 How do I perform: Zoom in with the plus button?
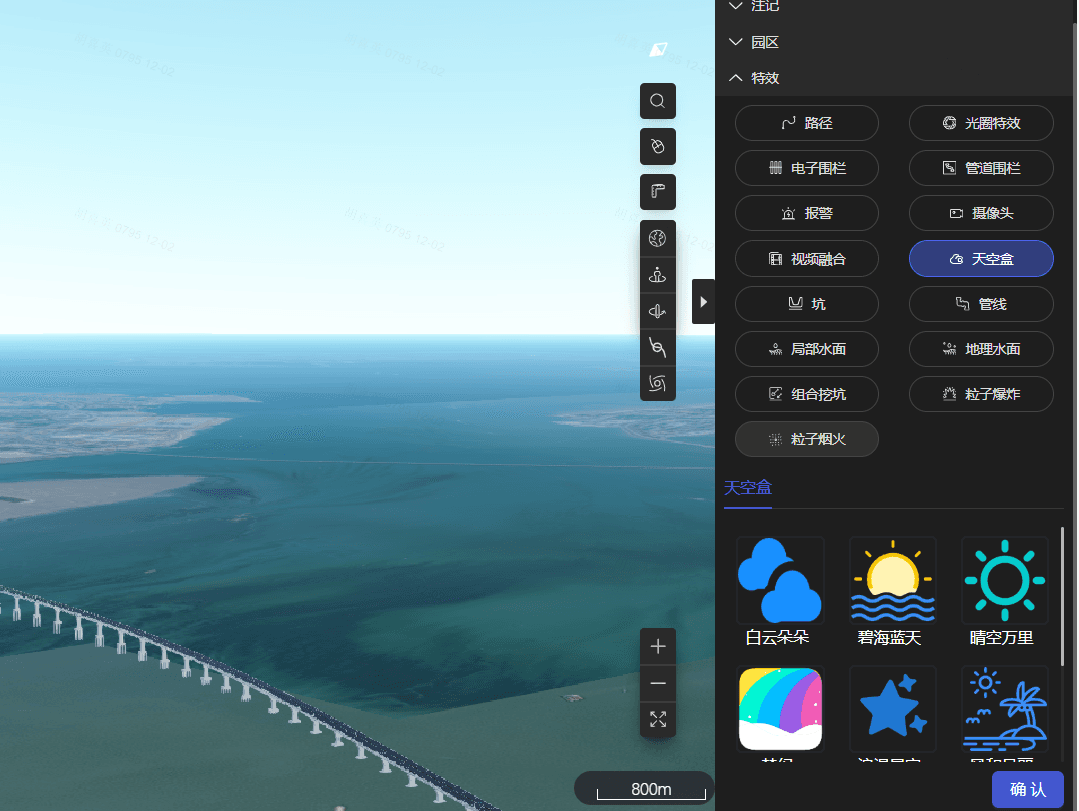click(657, 647)
